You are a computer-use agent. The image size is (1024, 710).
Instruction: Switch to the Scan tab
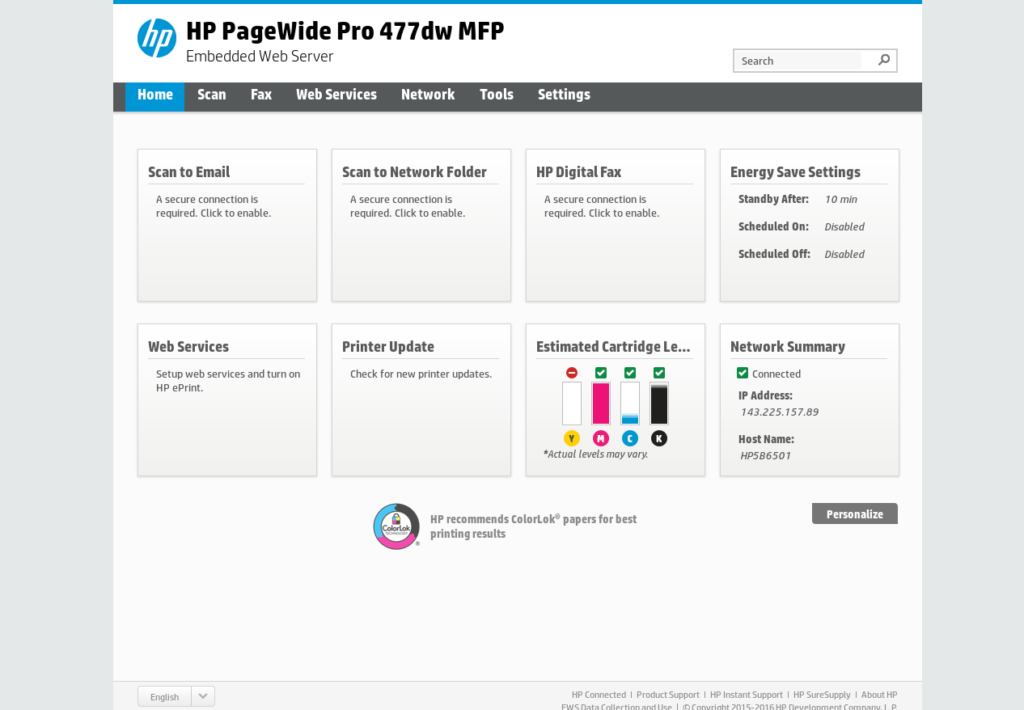pos(212,95)
